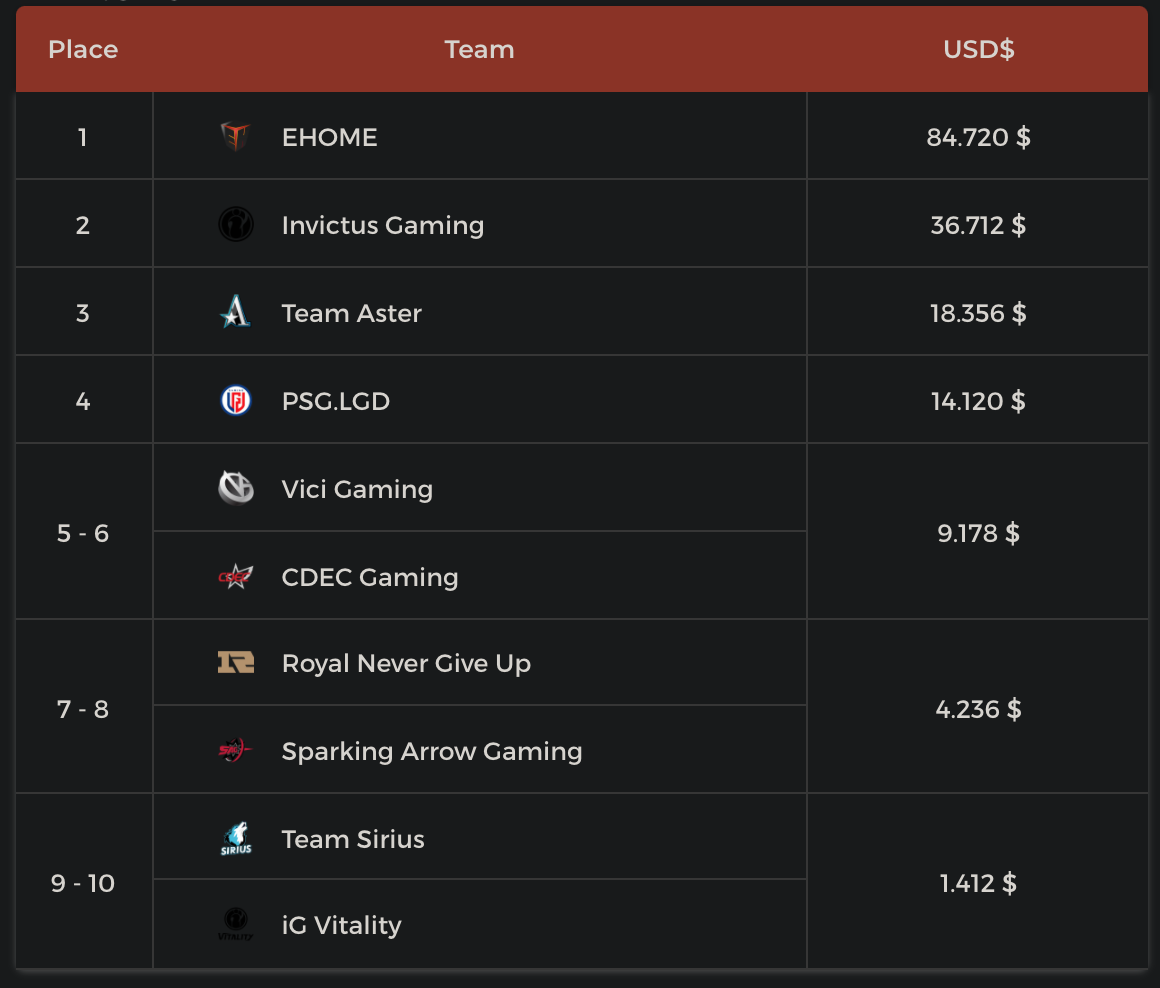1160x988 pixels.
Task: Click the Invictus Gaming logo icon
Action: coord(235,225)
